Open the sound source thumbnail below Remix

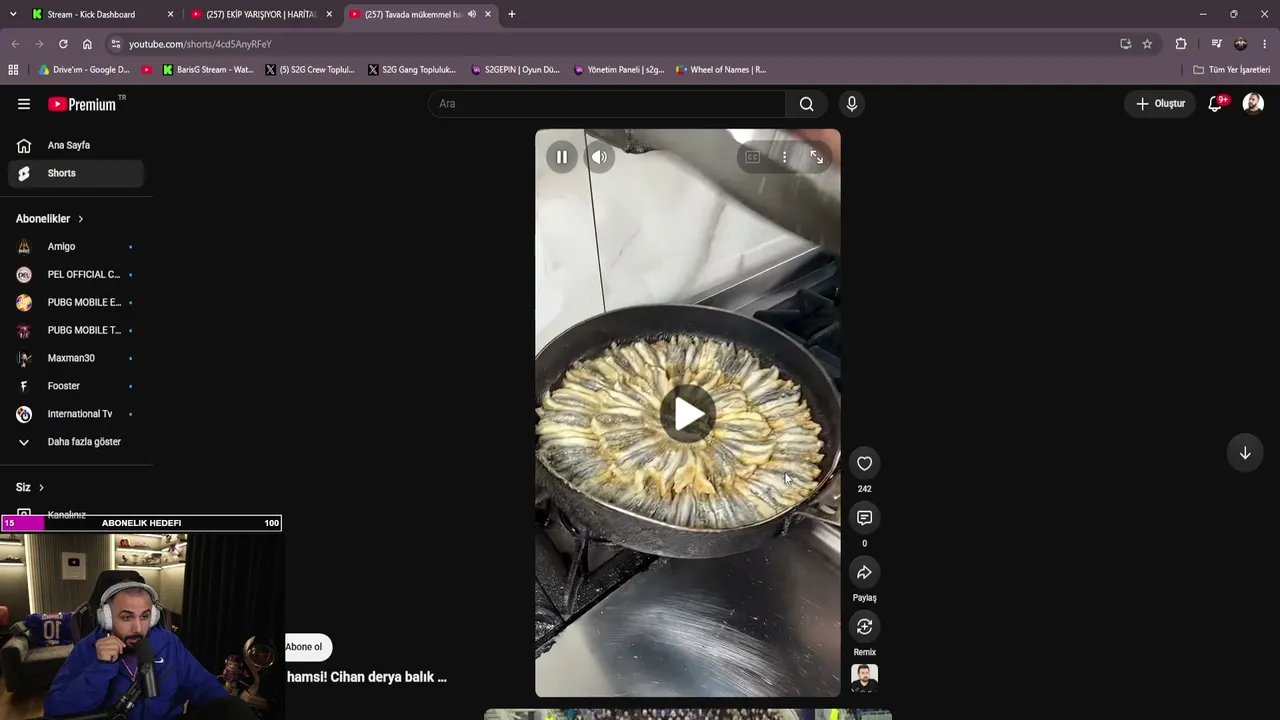click(865, 678)
